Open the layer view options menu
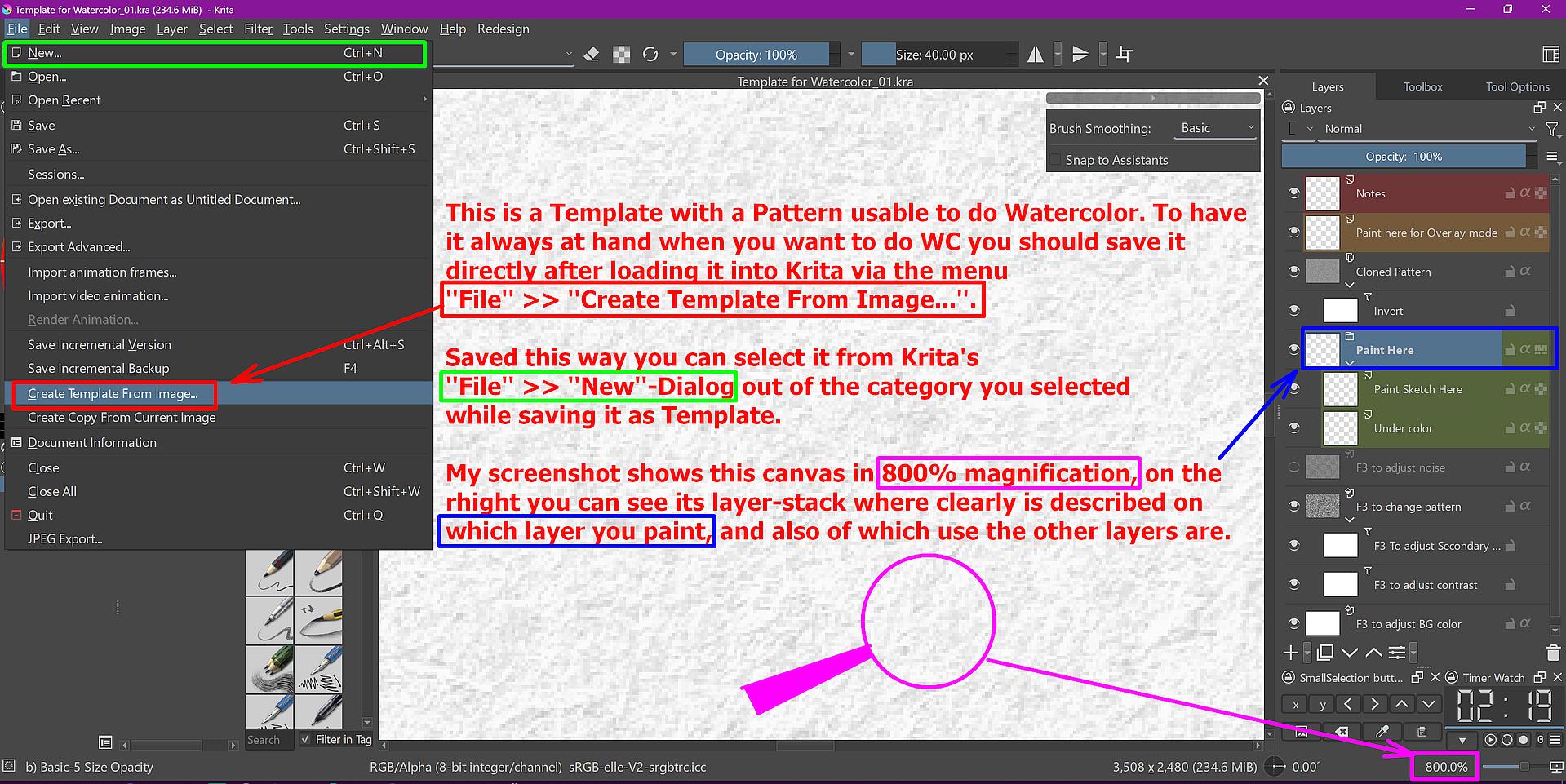1566x784 pixels. click(1552, 157)
